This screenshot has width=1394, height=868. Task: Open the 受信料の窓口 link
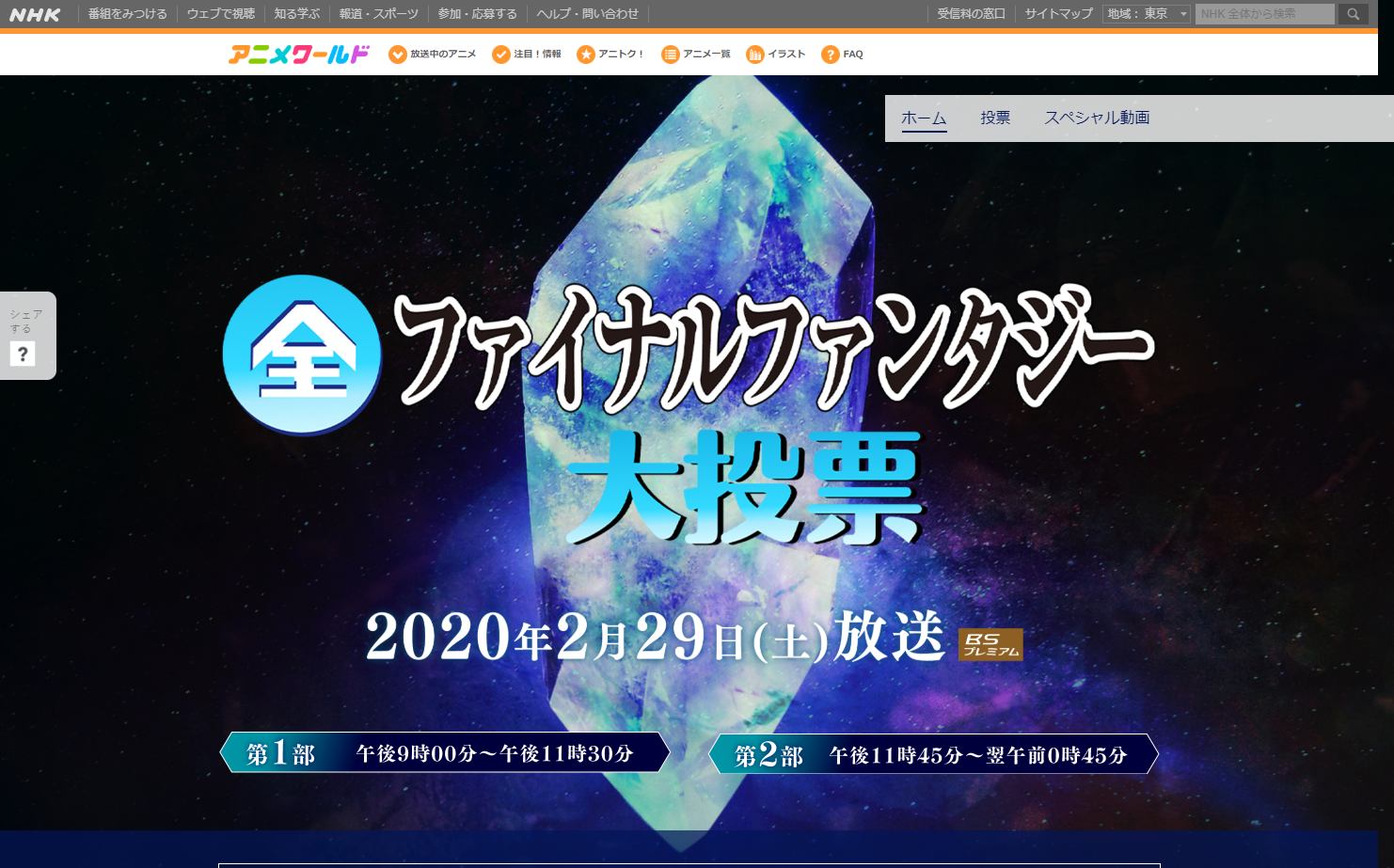(972, 14)
